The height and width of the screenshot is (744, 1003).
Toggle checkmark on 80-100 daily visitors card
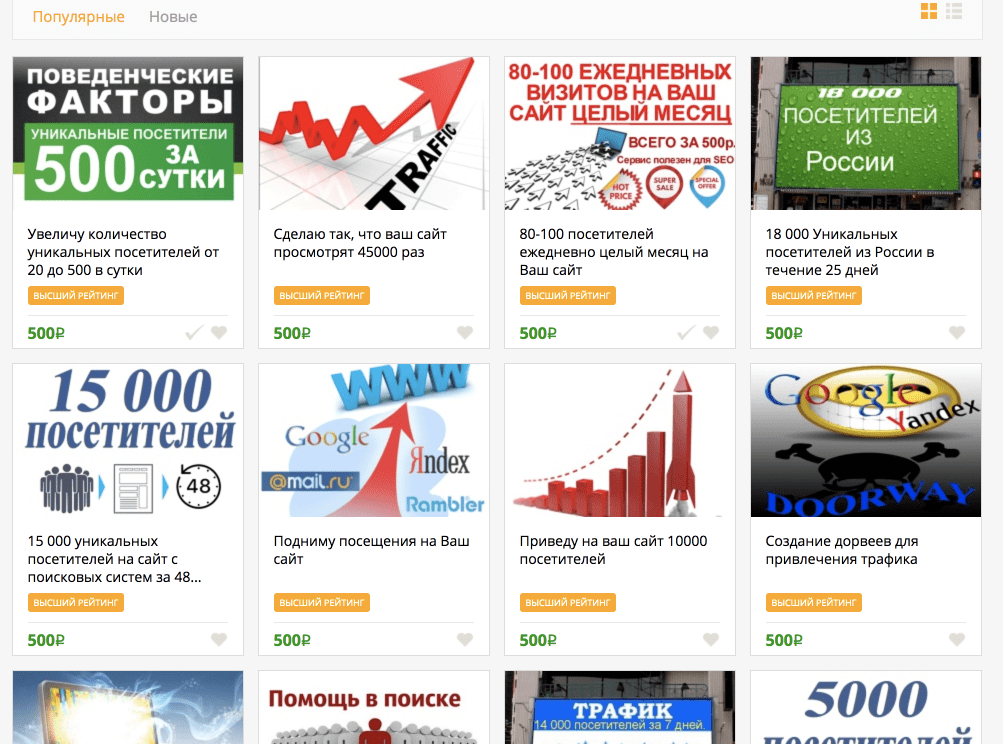pos(686,332)
